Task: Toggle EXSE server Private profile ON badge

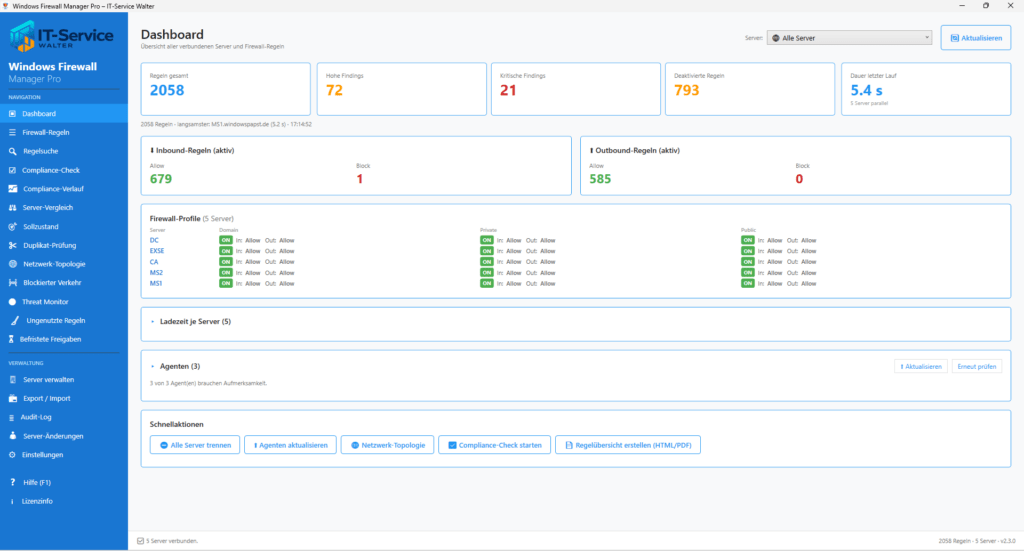Action: (x=487, y=251)
